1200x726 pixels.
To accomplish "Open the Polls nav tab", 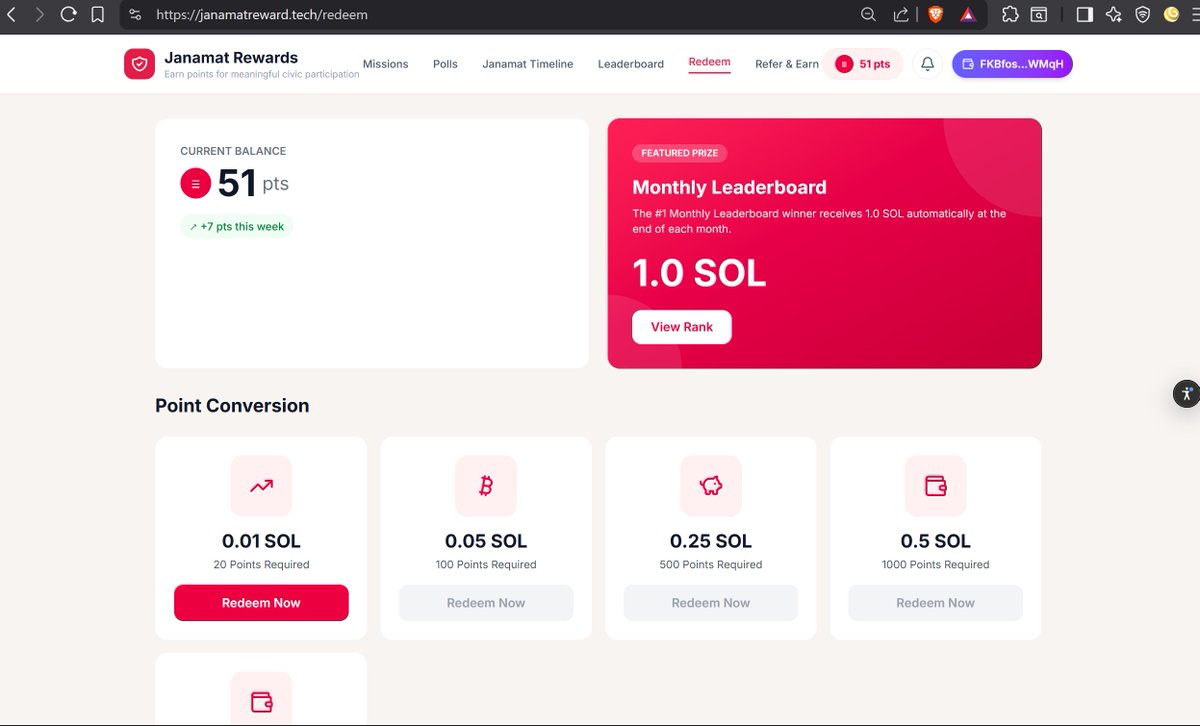I will pyautogui.click(x=445, y=64).
